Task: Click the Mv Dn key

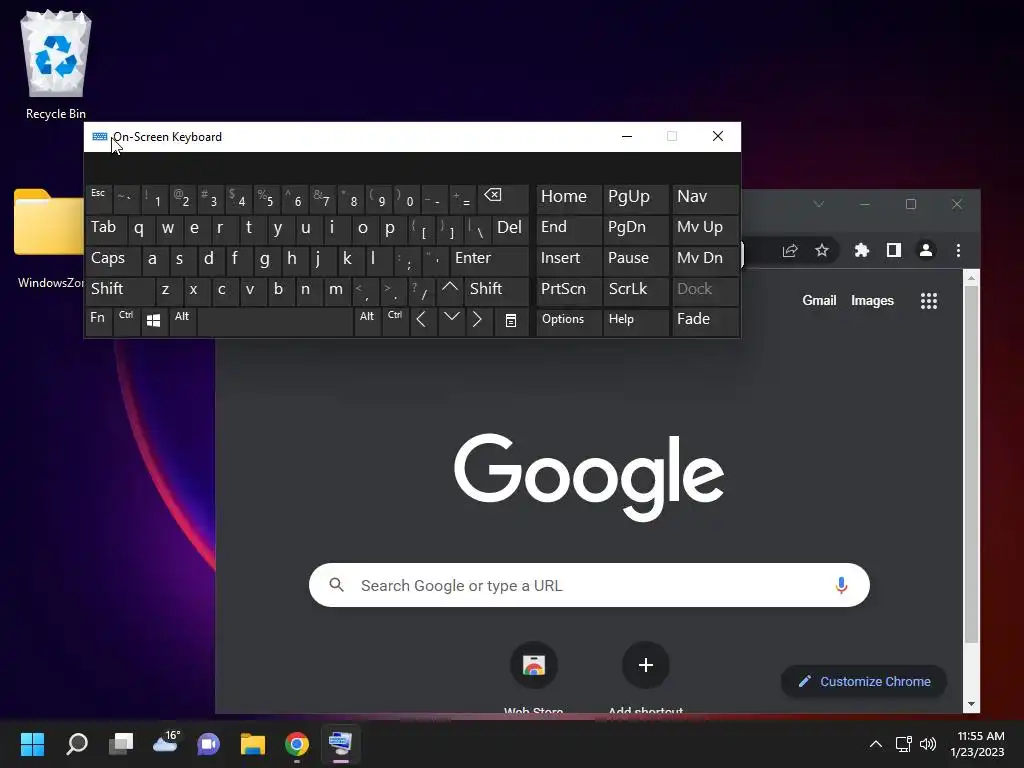Action: [705, 259]
